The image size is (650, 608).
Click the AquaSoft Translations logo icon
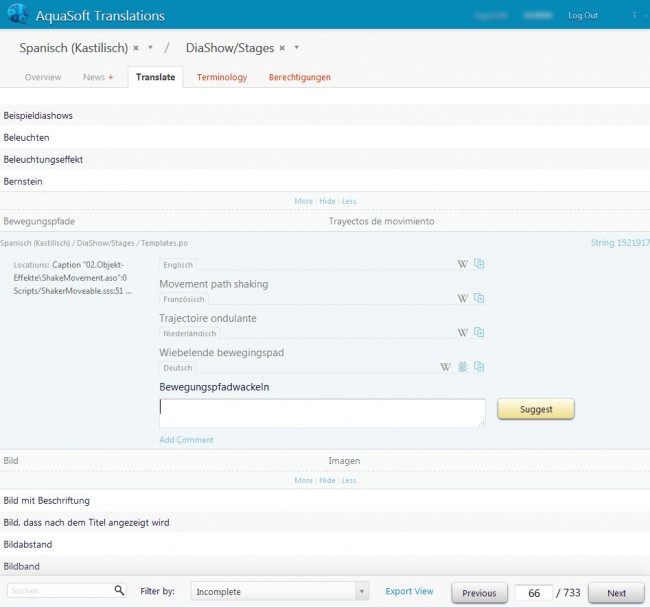16,15
